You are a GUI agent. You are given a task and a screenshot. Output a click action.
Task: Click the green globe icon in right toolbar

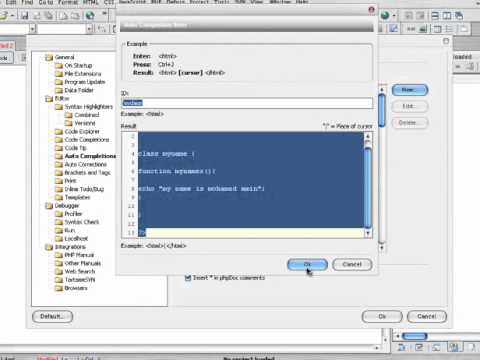click(x=385, y=15)
